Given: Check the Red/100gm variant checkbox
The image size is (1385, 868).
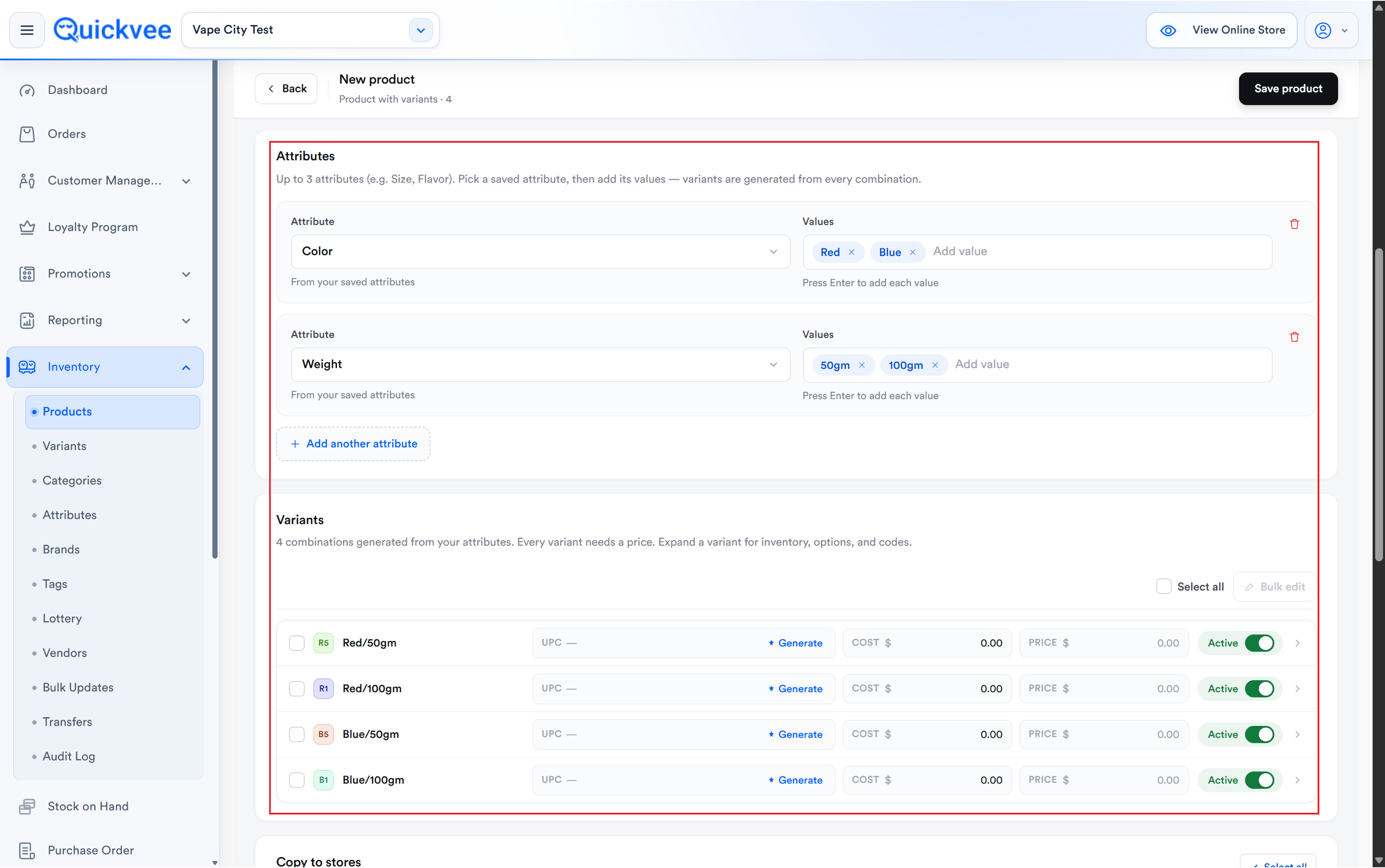Looking at the screenshot, I should (x=297, y=689).
